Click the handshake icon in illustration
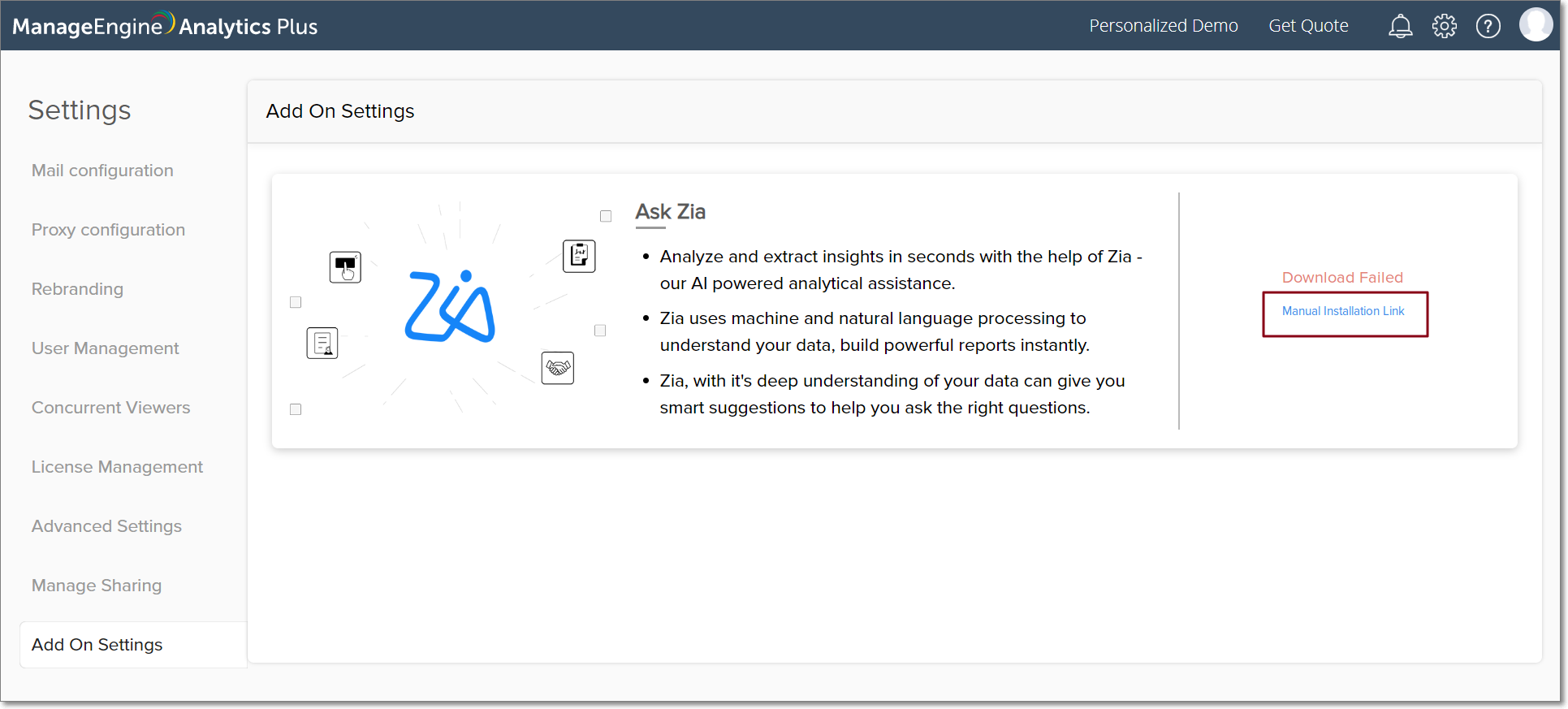The width and height of the screenshot is (1568, 709). [x=558, y=368]
